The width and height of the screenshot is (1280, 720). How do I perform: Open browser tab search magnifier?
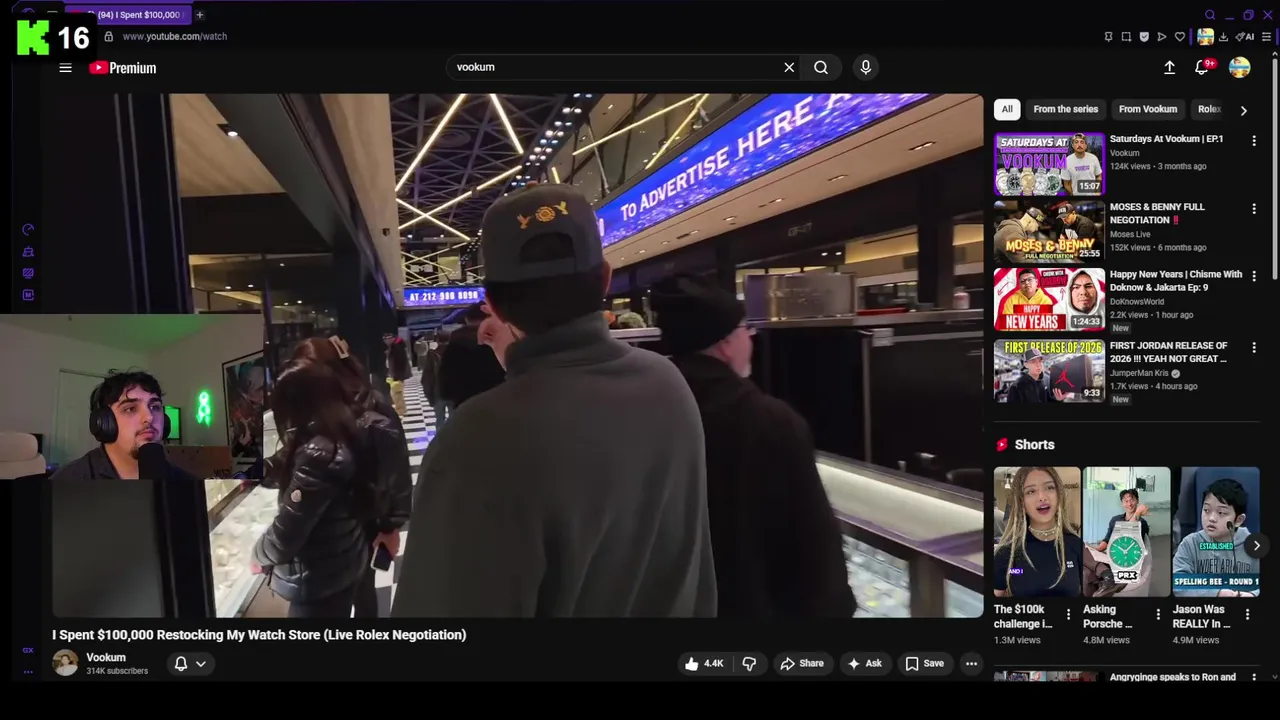(1210, 15)
